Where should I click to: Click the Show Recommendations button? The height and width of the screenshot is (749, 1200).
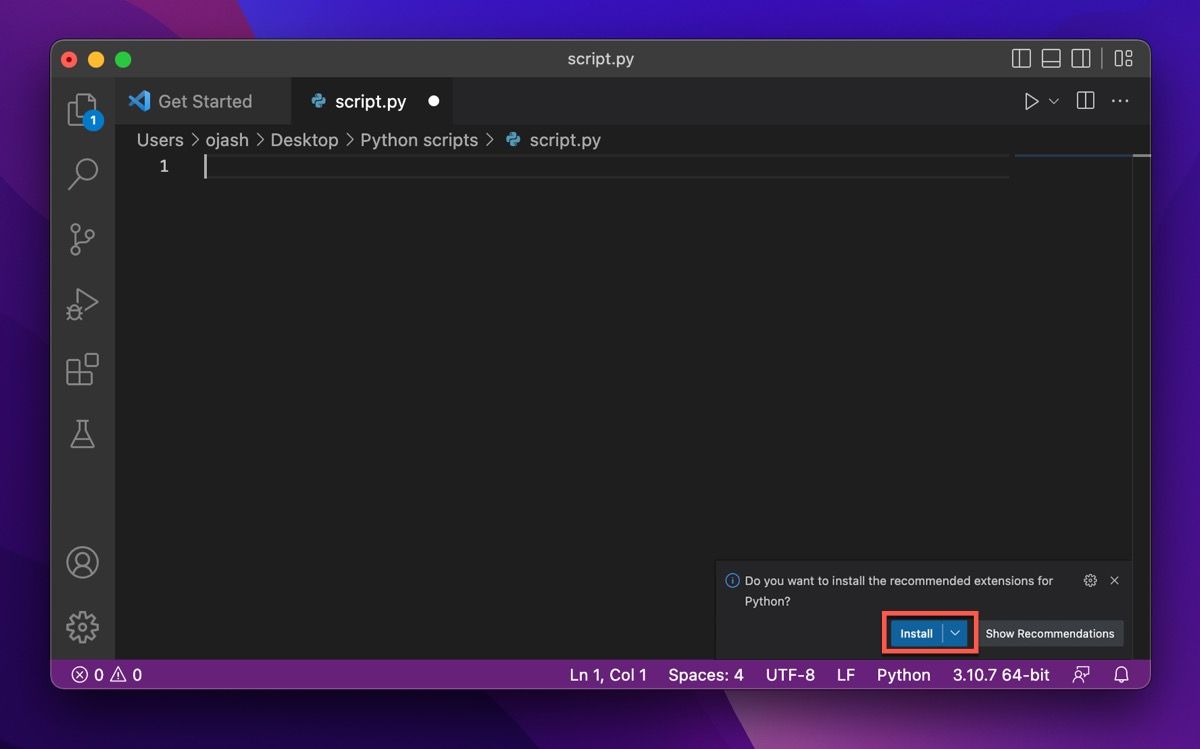(x=1051, y=633)
